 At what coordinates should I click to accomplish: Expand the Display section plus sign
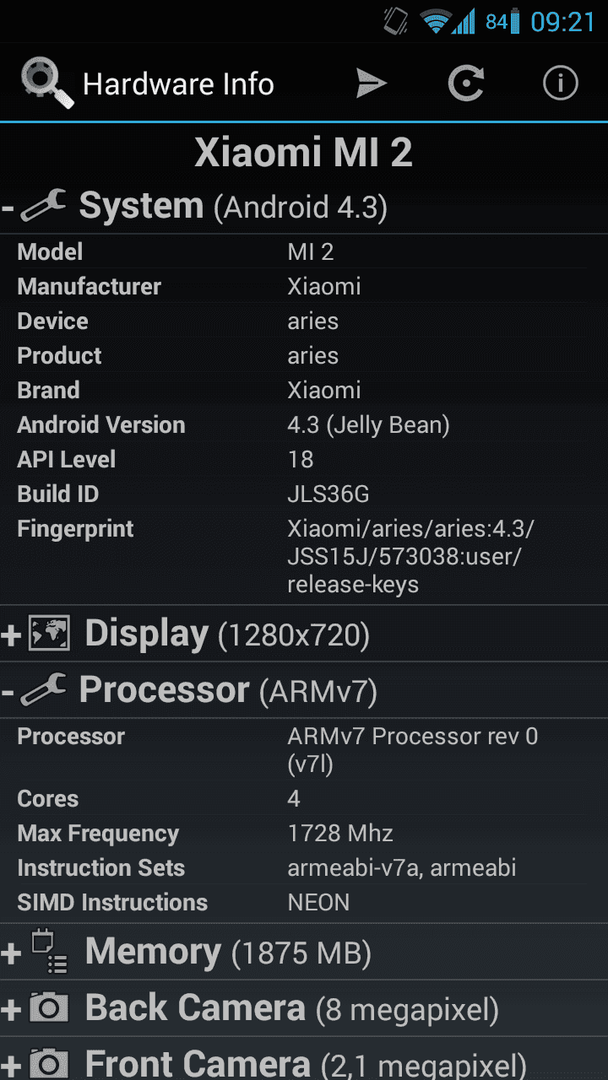[x=11, y=635]
